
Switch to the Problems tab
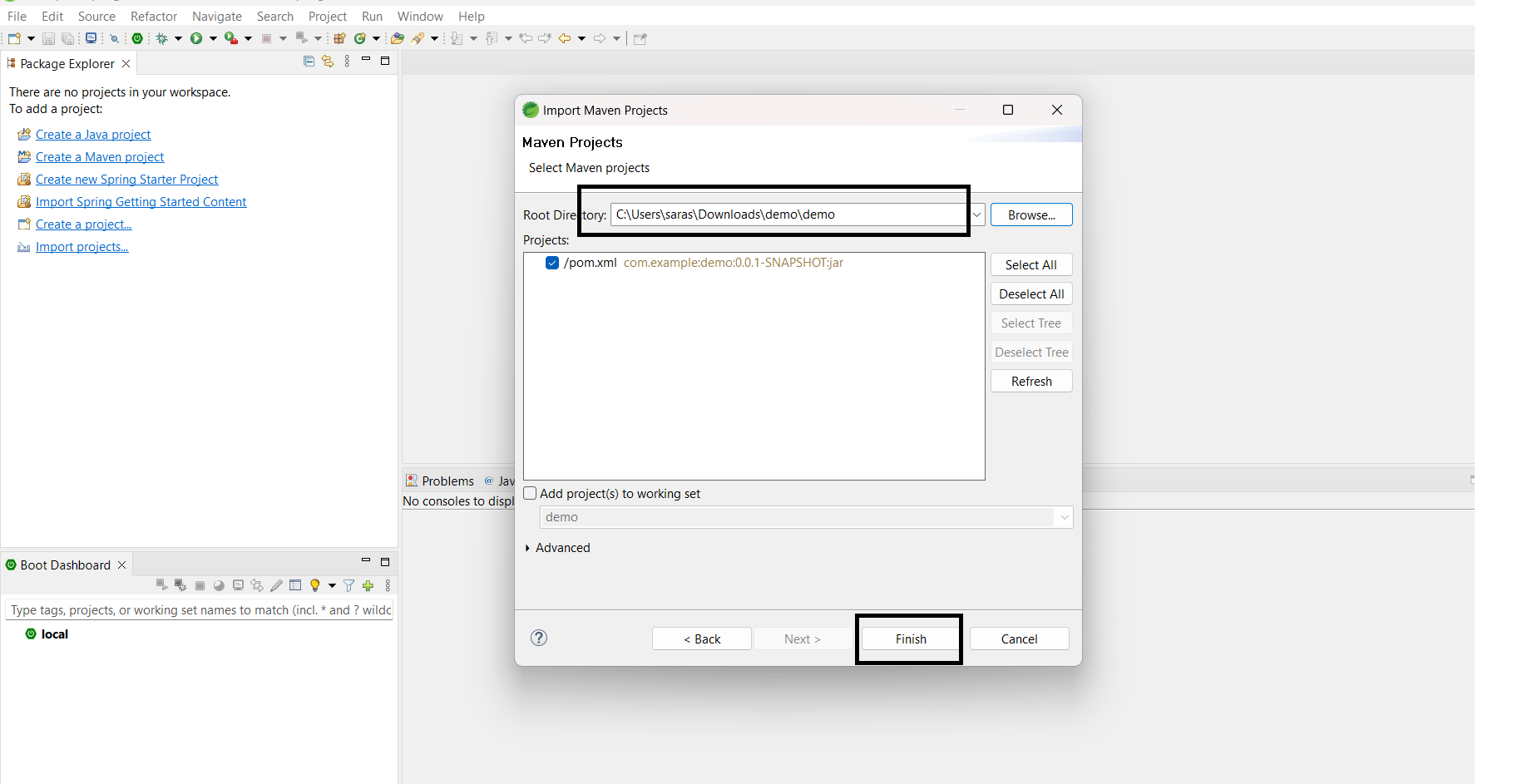click(x=447, y=481)
